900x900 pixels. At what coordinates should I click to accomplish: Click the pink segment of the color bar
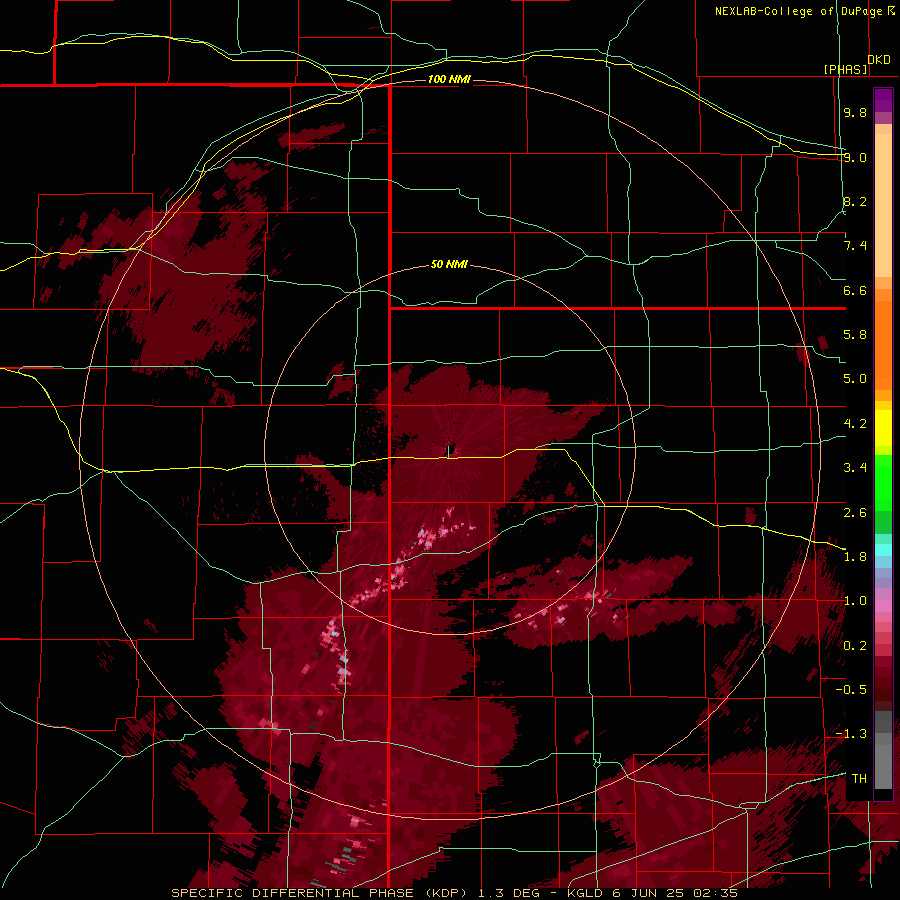tap(883, 606)
